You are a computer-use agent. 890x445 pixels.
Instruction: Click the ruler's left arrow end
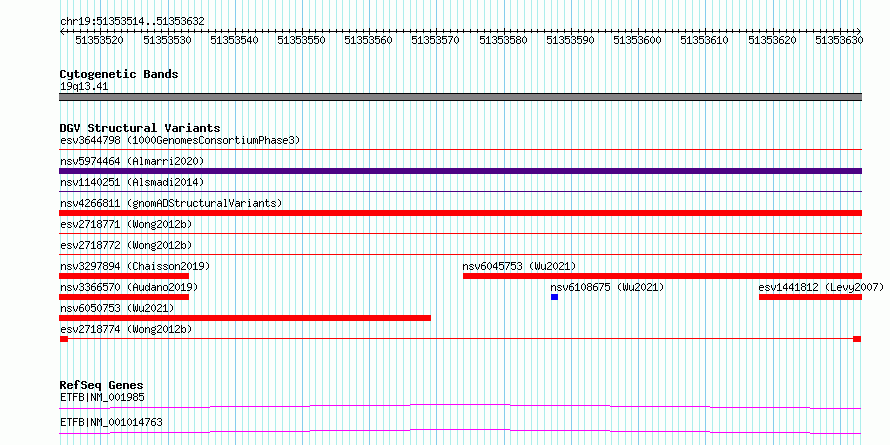[62, 31]
